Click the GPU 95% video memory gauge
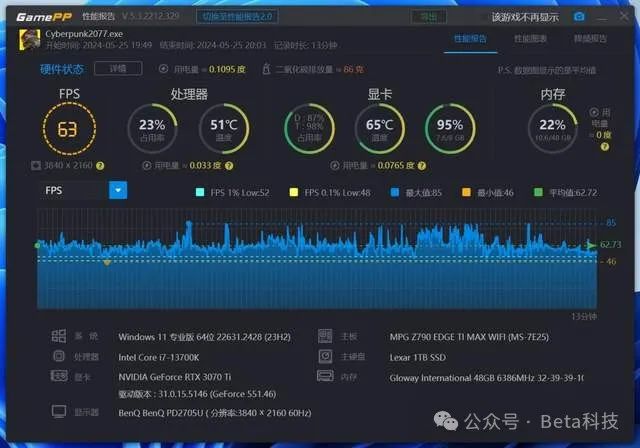Screen dimensions: 640x448 [450, 129]
